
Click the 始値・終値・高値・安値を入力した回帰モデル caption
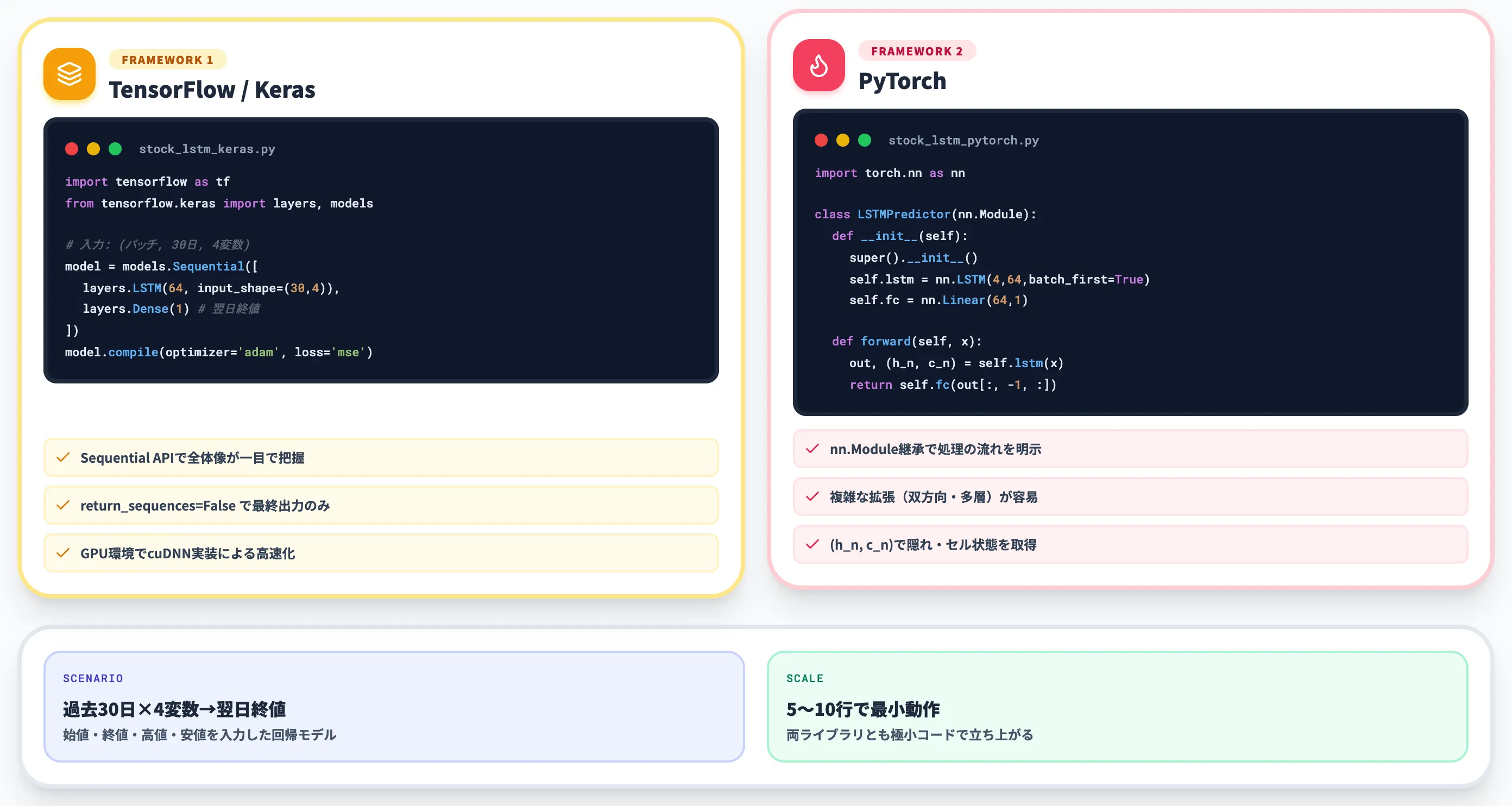(x=199, y=735)
